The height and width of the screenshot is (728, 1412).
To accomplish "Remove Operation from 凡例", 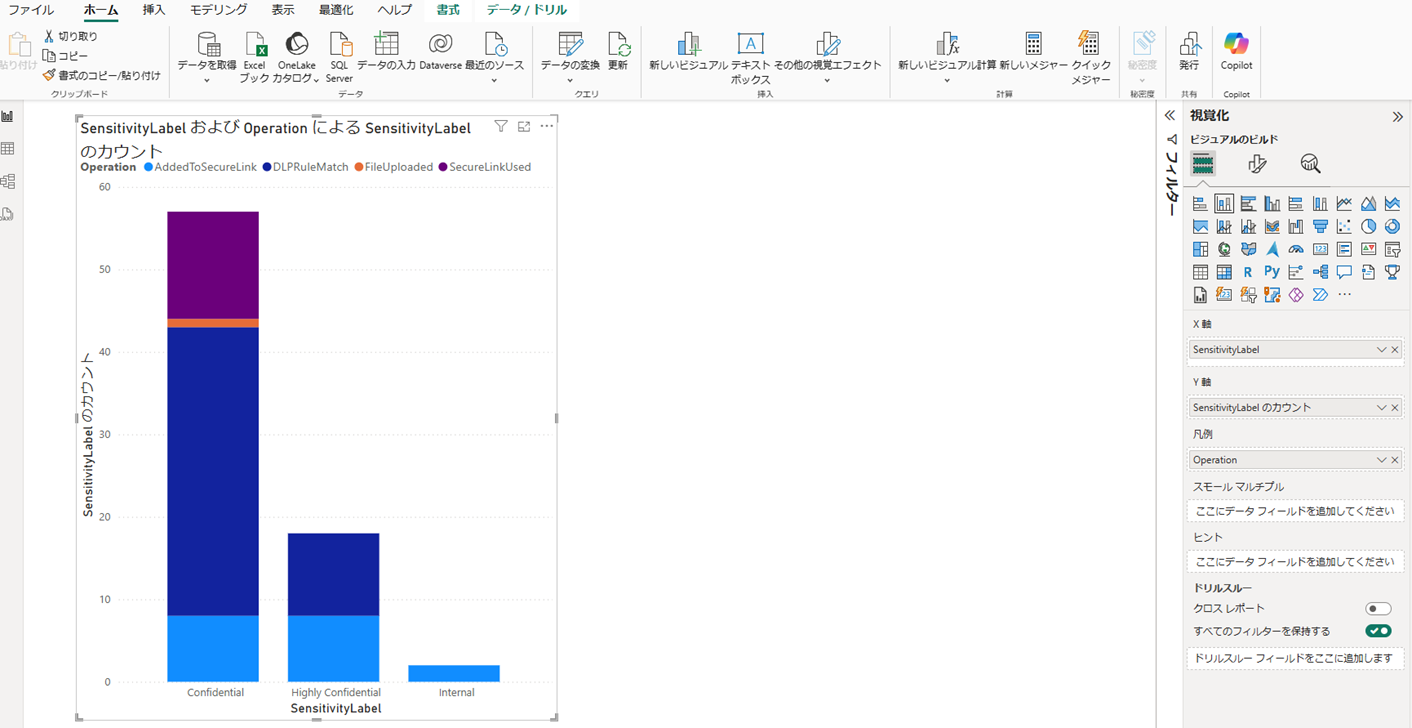I will click(1395, 460).
